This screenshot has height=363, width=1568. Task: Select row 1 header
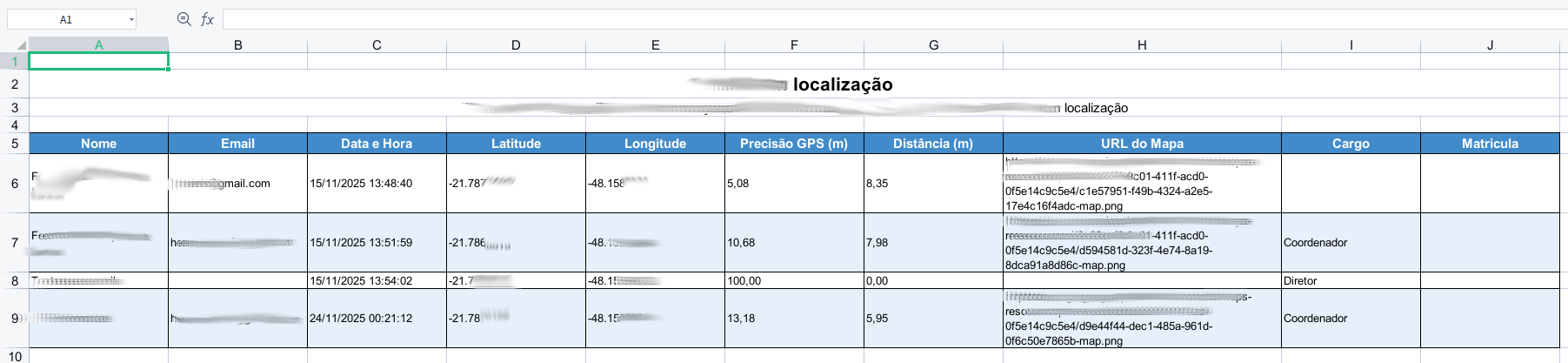[x=15, y=61]
